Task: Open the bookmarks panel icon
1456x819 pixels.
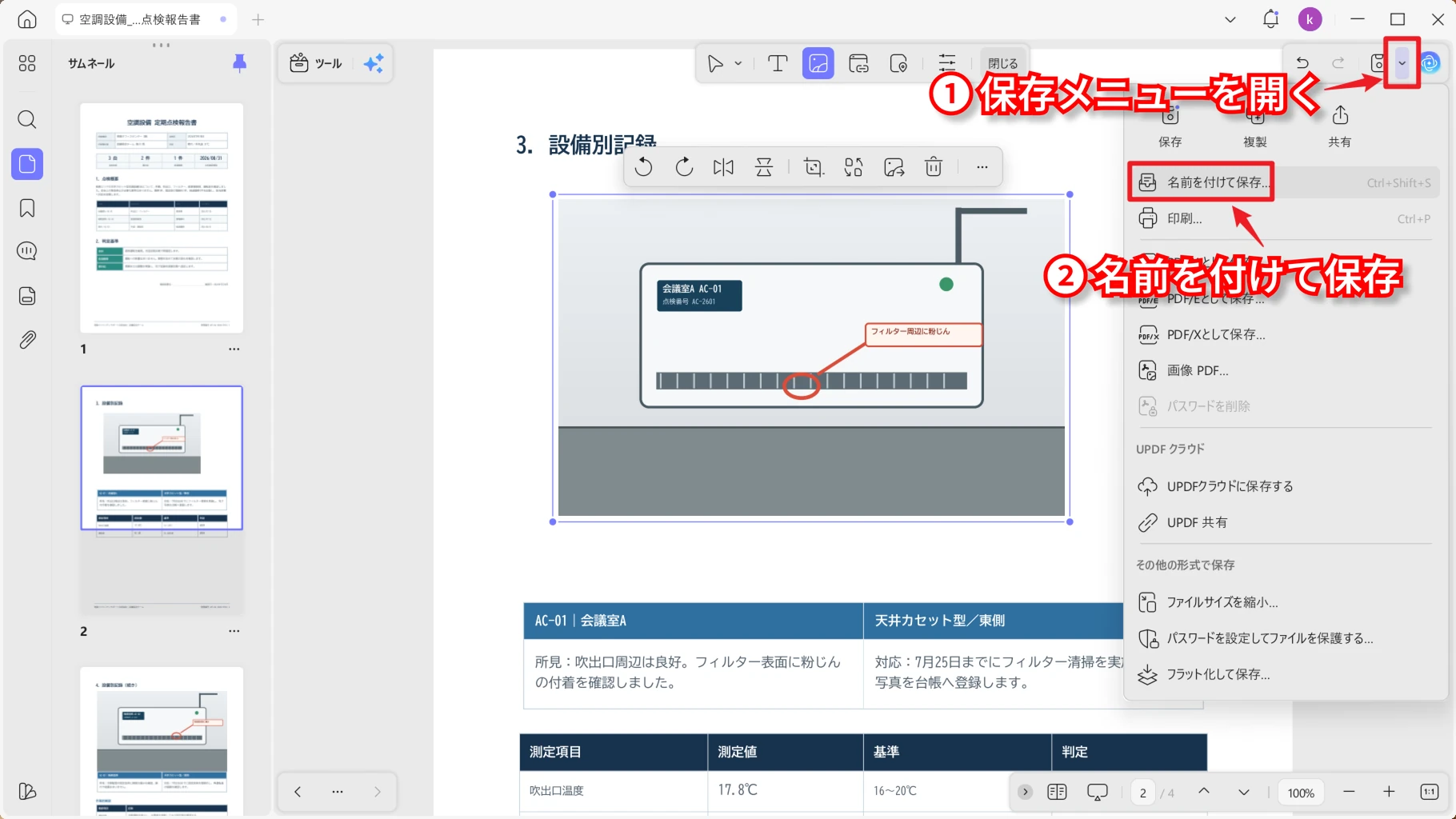Action: (27, 209)
